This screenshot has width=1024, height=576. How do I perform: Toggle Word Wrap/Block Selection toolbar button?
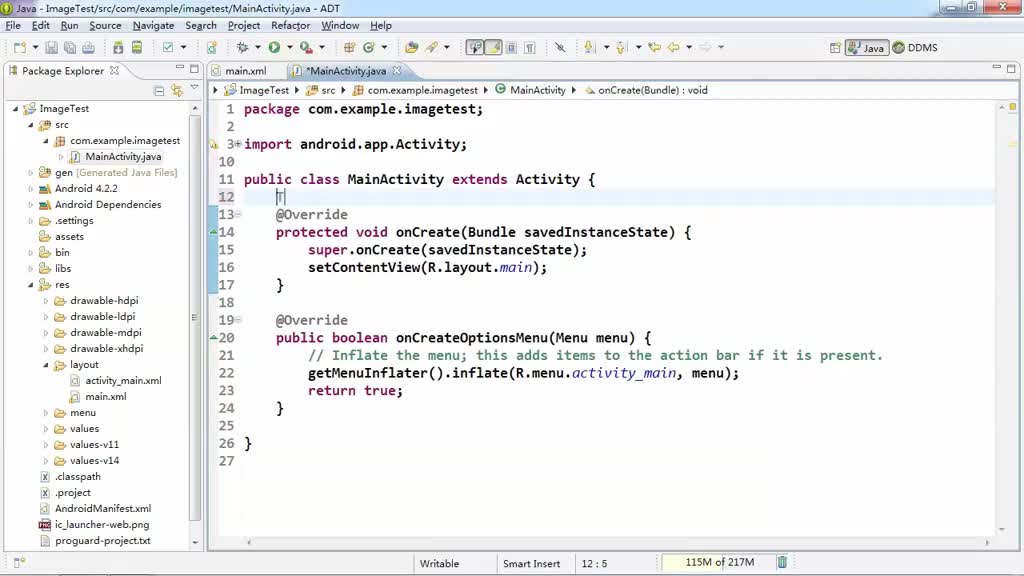point(511,48)
